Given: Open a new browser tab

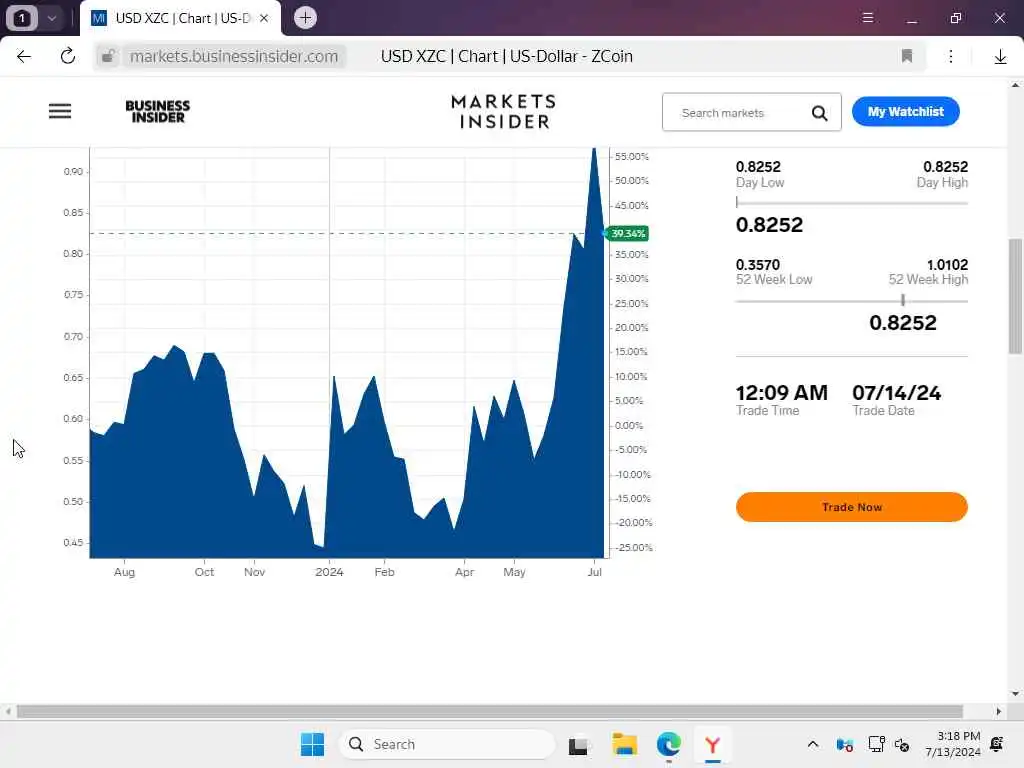Looking at the screenshot, I should [305, 18].
